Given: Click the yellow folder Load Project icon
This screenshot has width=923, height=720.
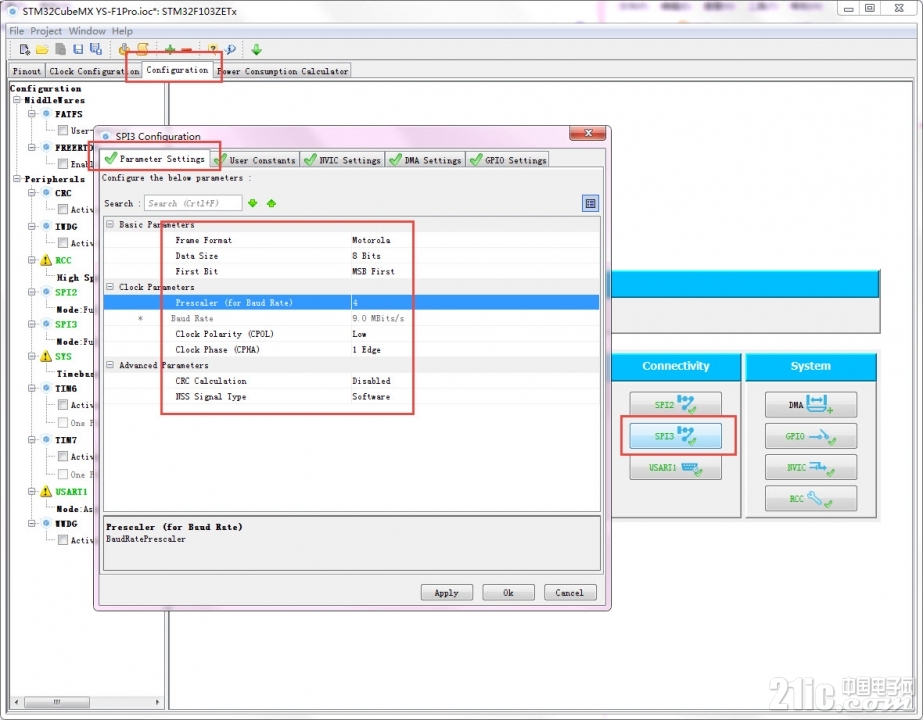Looking at the screenshot, I should tap(42, 49).
